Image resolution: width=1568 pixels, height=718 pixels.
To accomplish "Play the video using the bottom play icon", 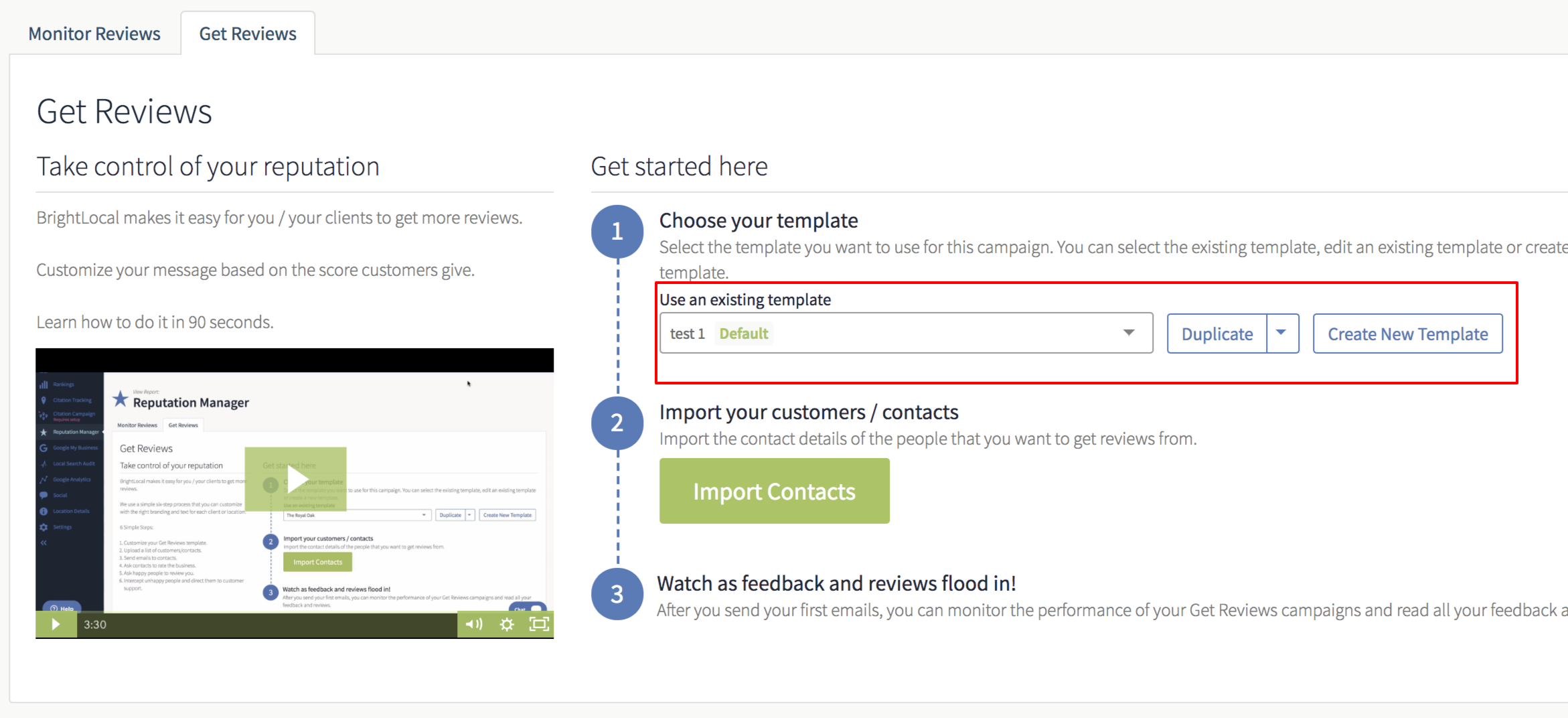I will 56,624.
